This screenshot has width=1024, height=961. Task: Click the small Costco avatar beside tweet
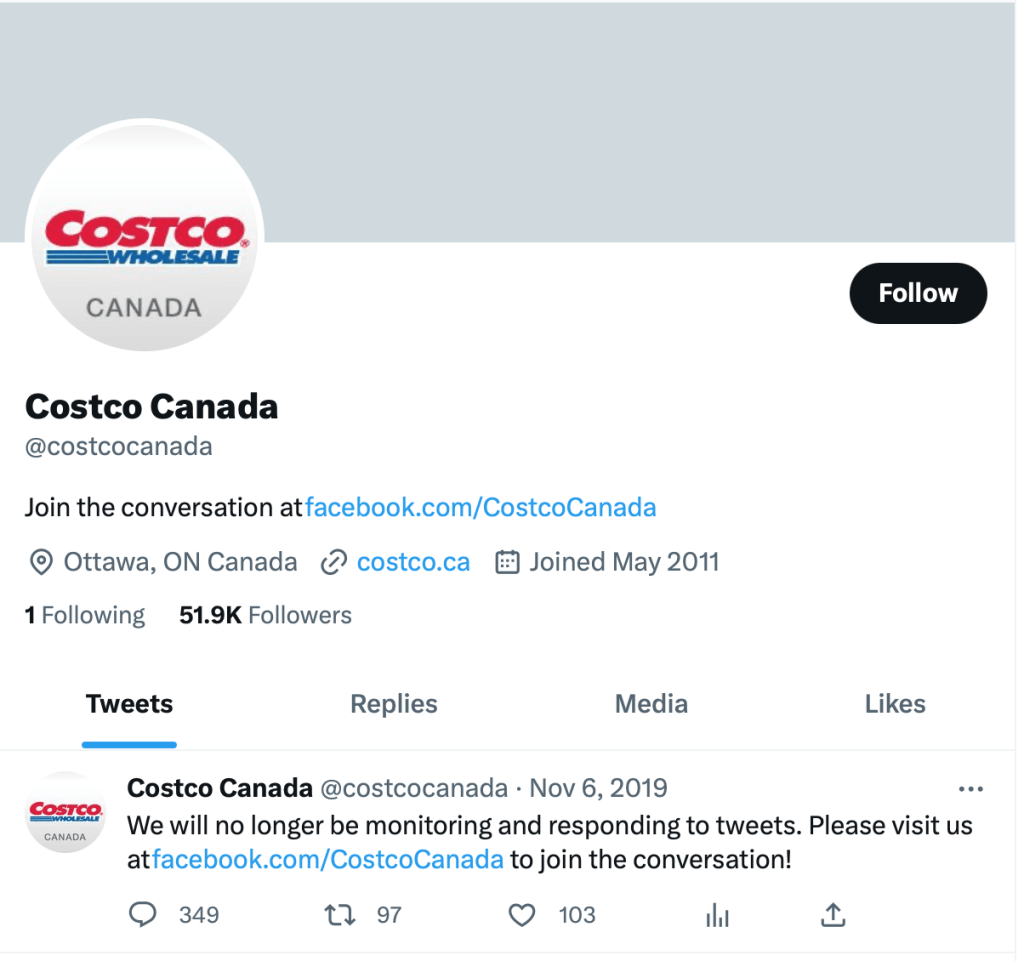point(65,813)
